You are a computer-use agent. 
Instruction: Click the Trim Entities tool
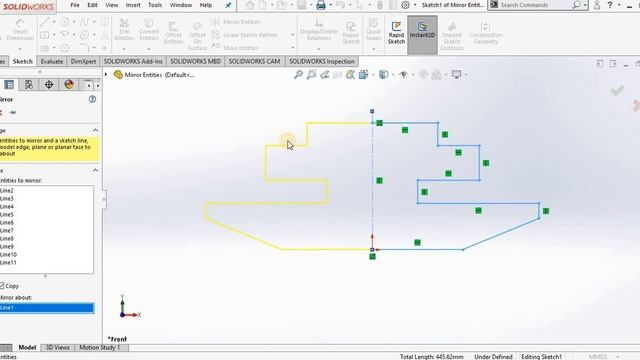(124, 29)
